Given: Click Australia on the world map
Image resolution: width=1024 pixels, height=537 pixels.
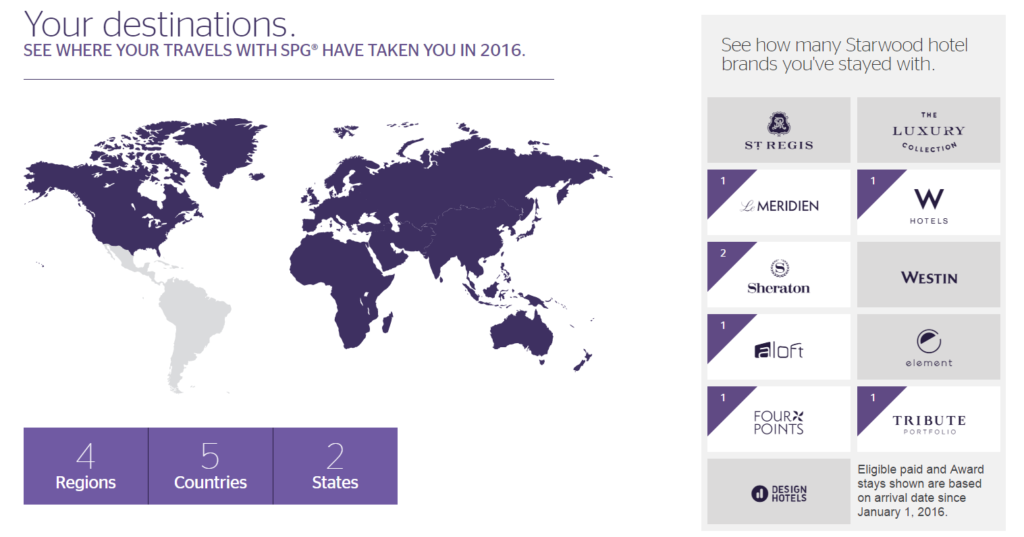Looking at the screenshot, I should [x=522, y=333].
